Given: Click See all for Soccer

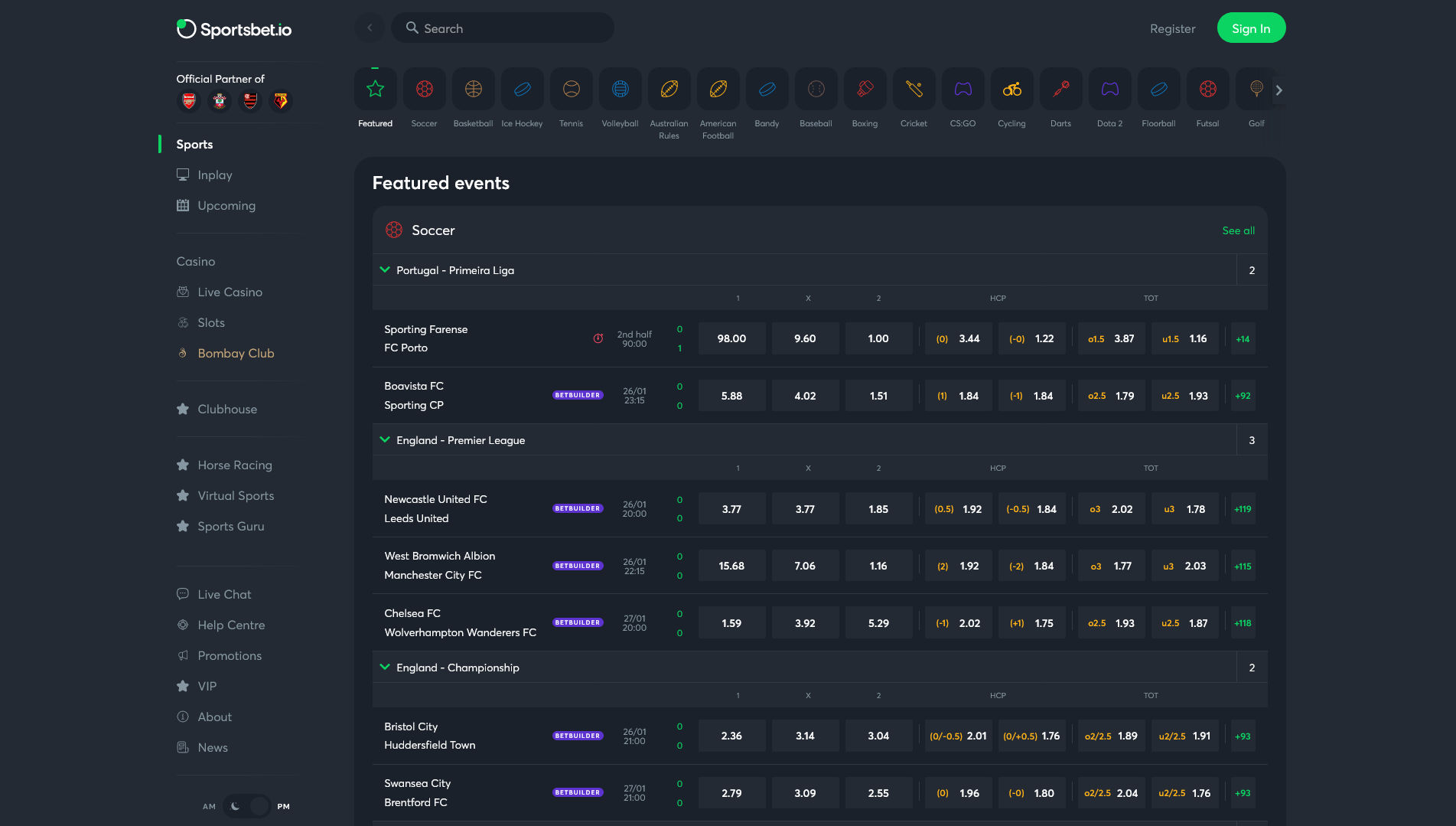Looking at the screenshot, I should [x=1238, y=230].
